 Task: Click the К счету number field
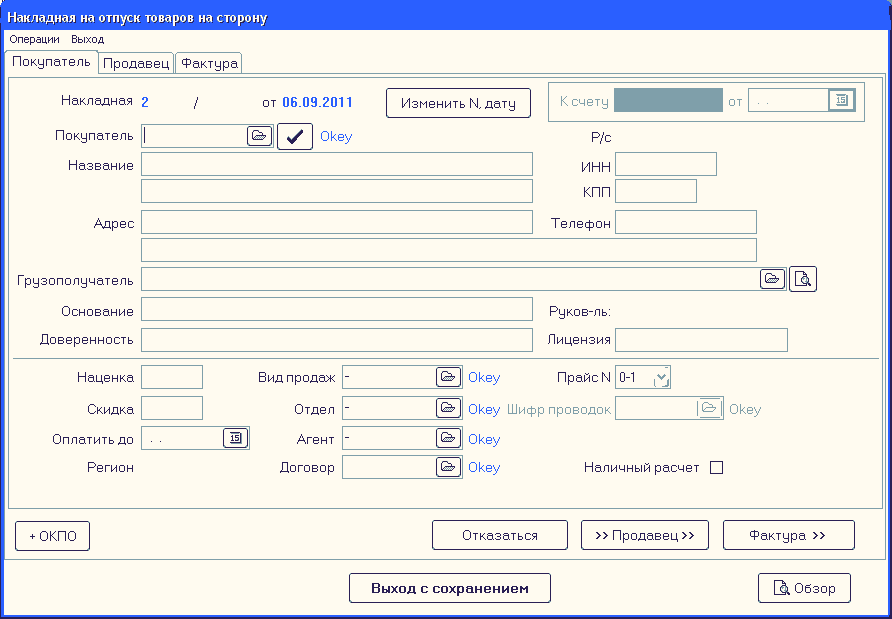[x=668, y=100]
